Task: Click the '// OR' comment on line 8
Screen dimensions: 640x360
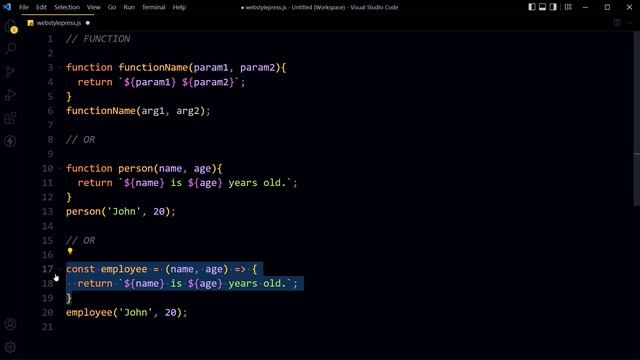Action: coord(80,140)
